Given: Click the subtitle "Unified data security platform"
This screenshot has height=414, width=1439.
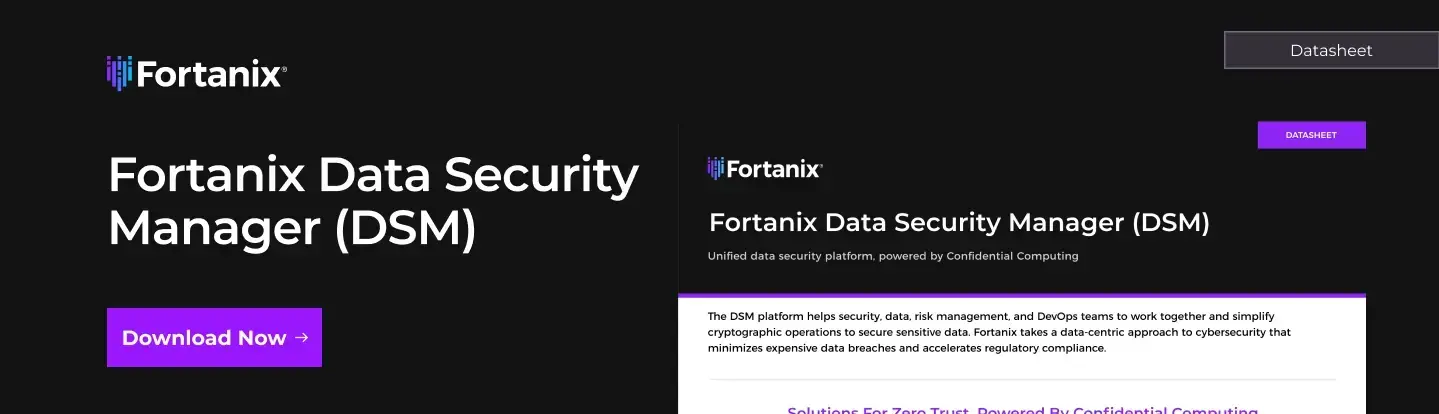Looking at the screenshot, I should click(790, 256).
